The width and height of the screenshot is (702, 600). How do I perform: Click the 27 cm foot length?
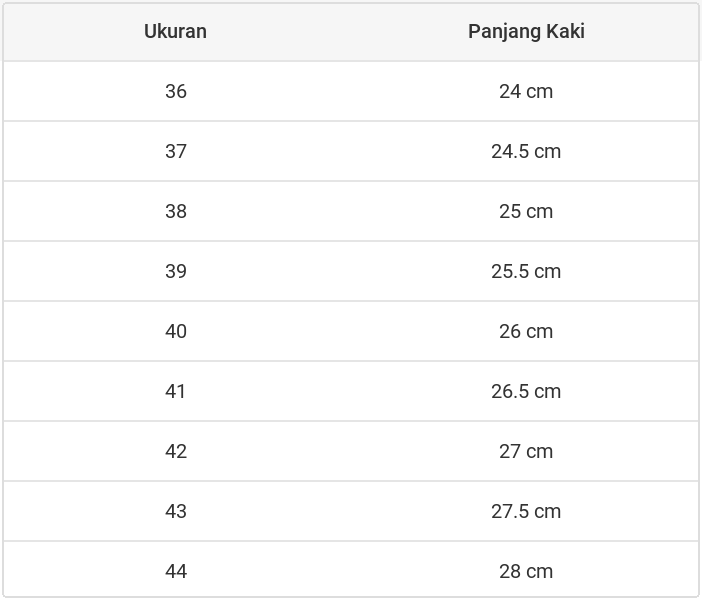click(526, 451)
